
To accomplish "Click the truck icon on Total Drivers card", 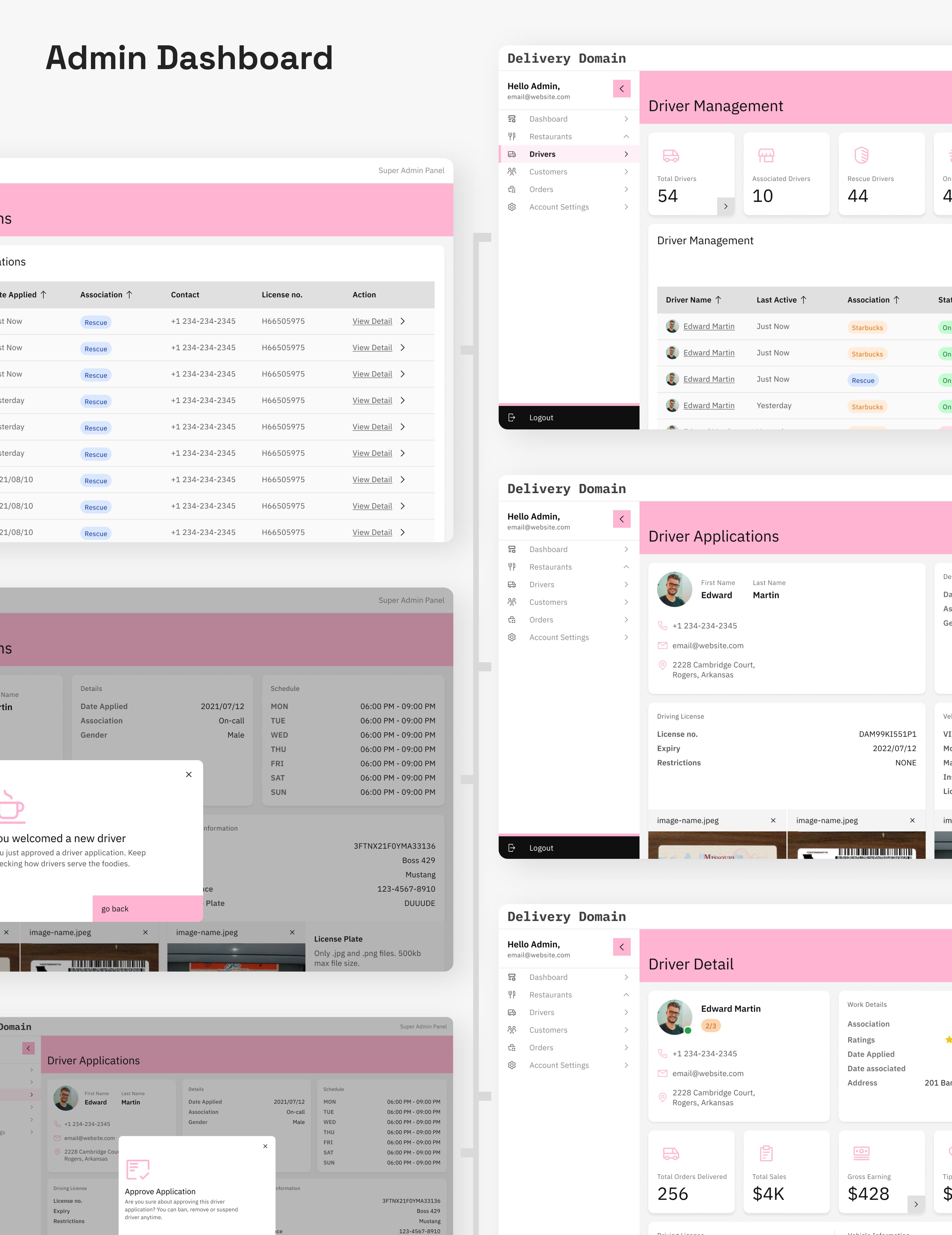I will [670, 156].
